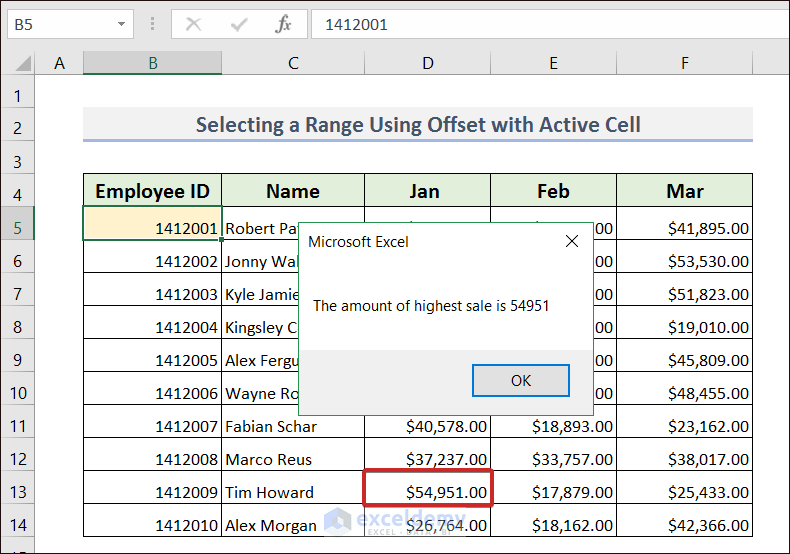
Task: Click the name cell Fabian Schar
Action: (293, 422)
